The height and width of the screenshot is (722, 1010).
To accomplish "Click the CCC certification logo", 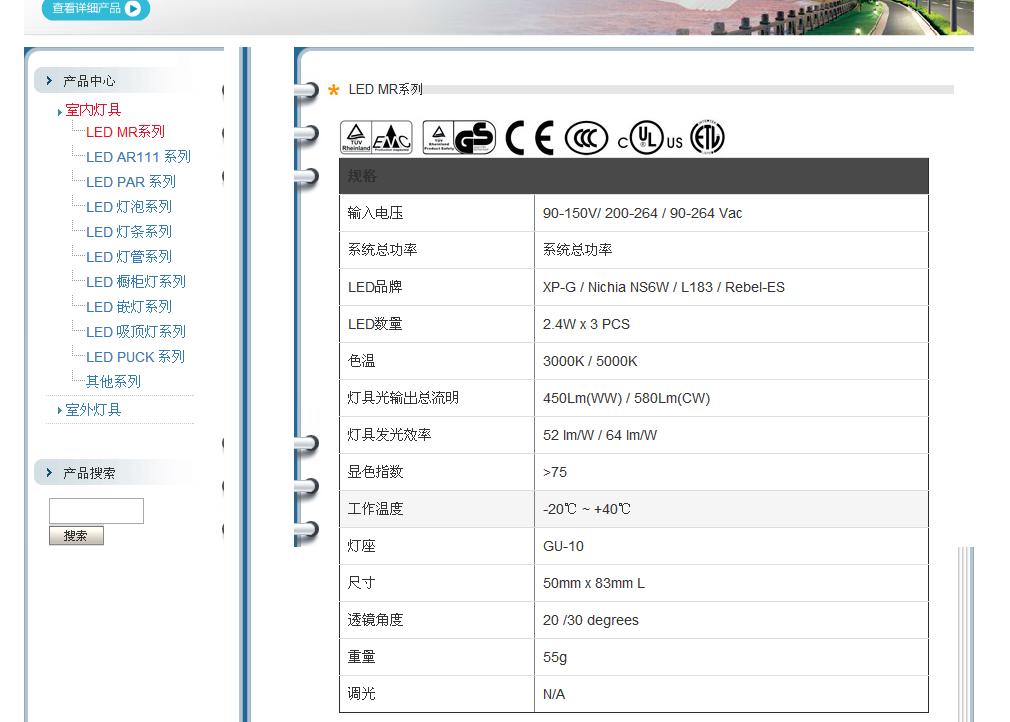I will [586, 139].
